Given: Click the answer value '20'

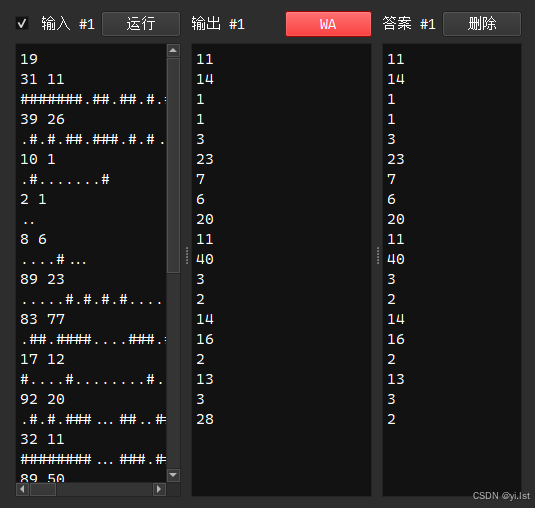Looking at the screenshot, I should (x=396, y=219).
